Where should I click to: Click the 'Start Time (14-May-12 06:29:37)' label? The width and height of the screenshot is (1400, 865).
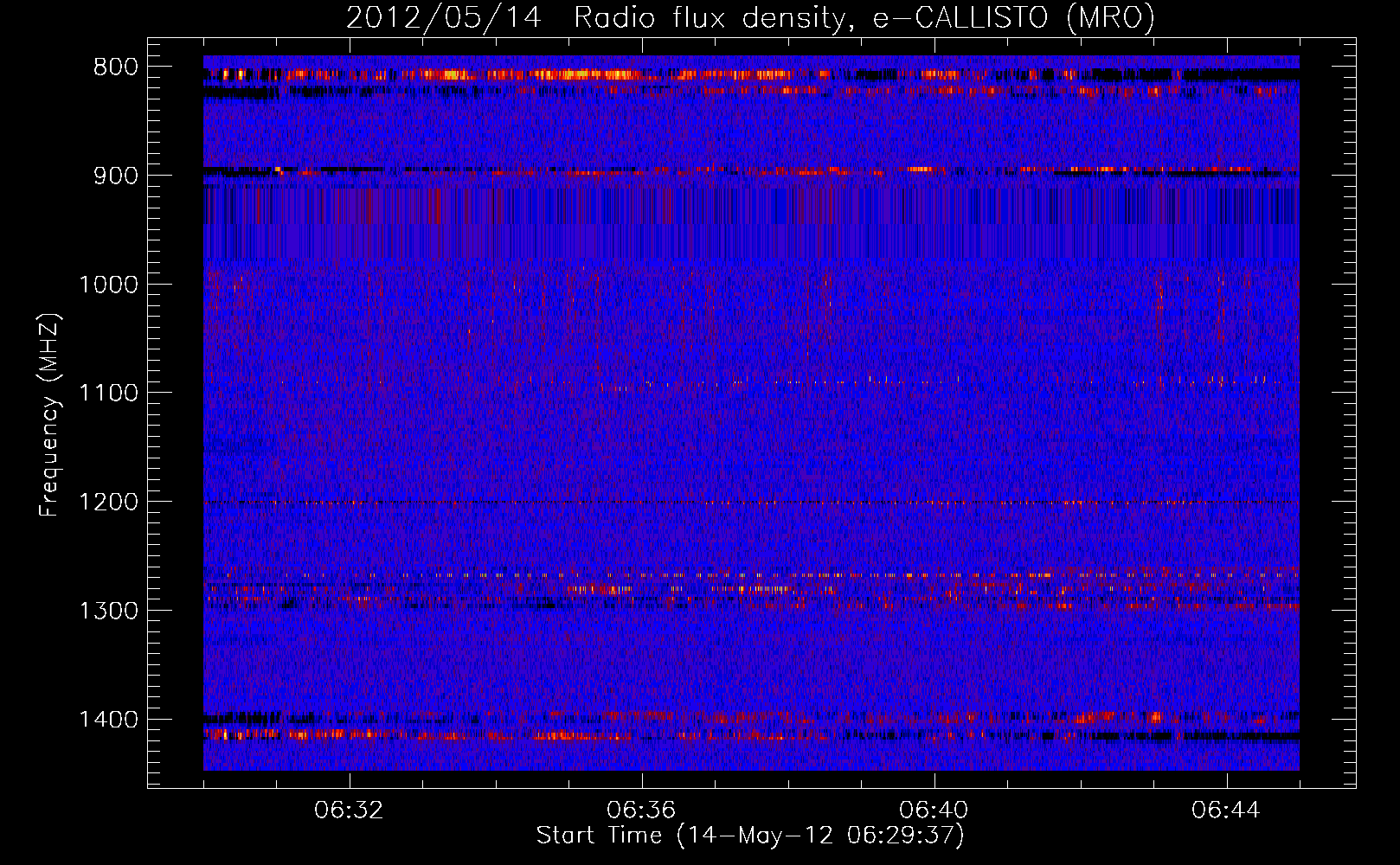tap(750, 836)
